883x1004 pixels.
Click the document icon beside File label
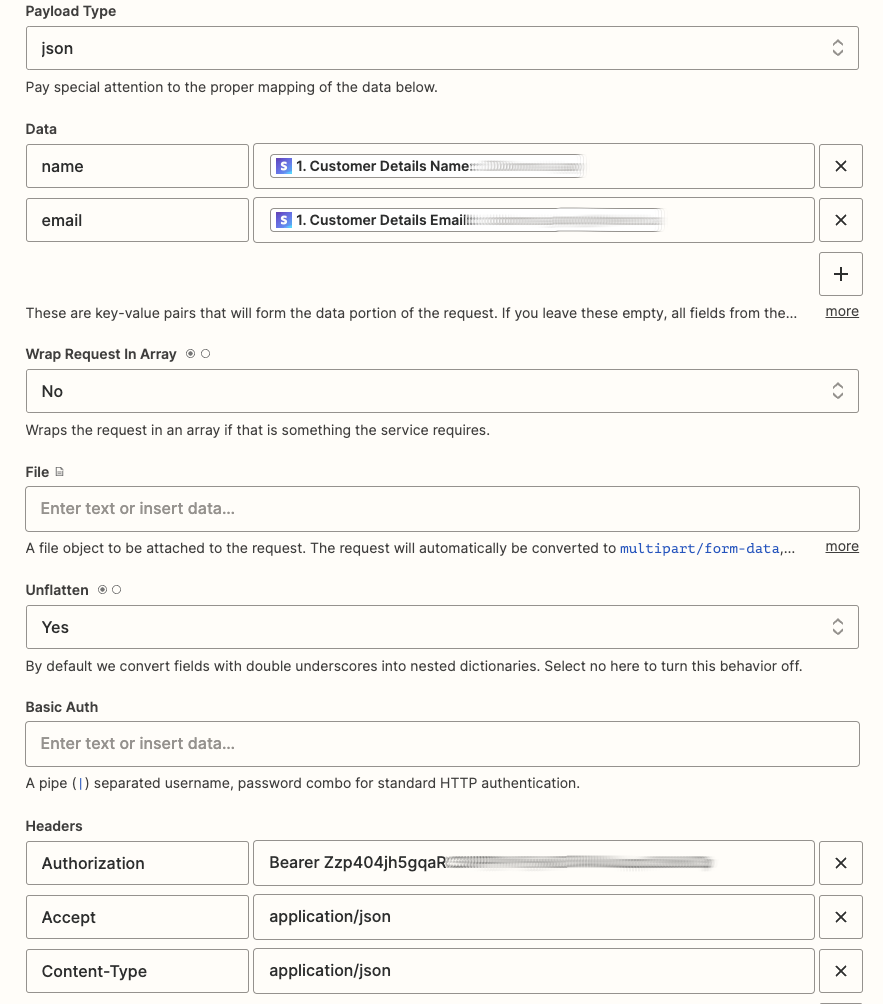pos(59,472)
